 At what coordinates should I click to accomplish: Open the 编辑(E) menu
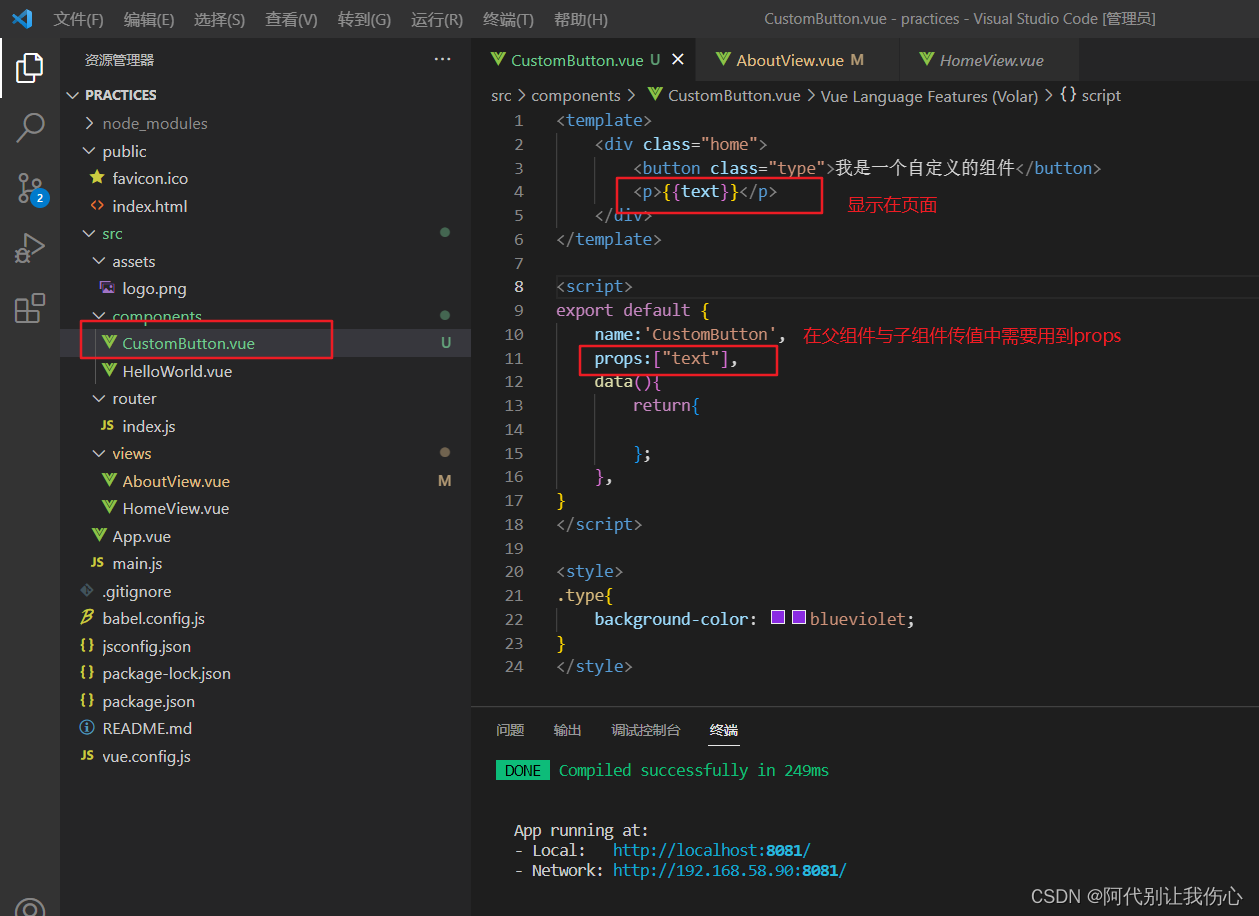pos(149,19)
